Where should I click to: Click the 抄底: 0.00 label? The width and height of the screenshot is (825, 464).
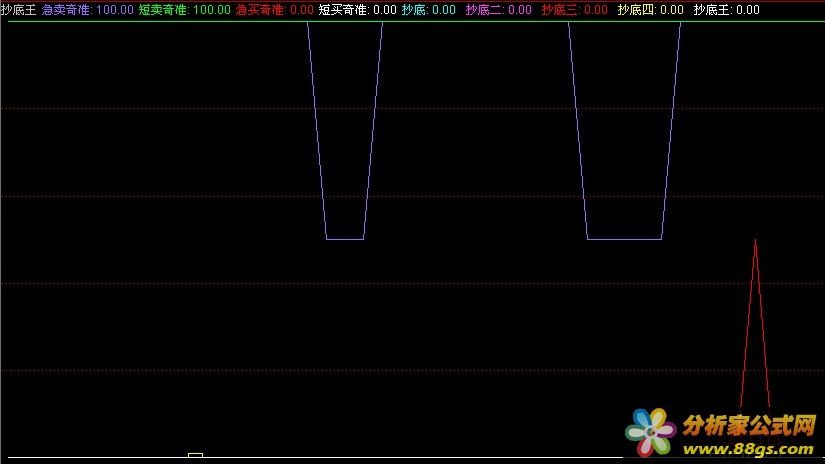pyautogui.click(x=428, y=9)
